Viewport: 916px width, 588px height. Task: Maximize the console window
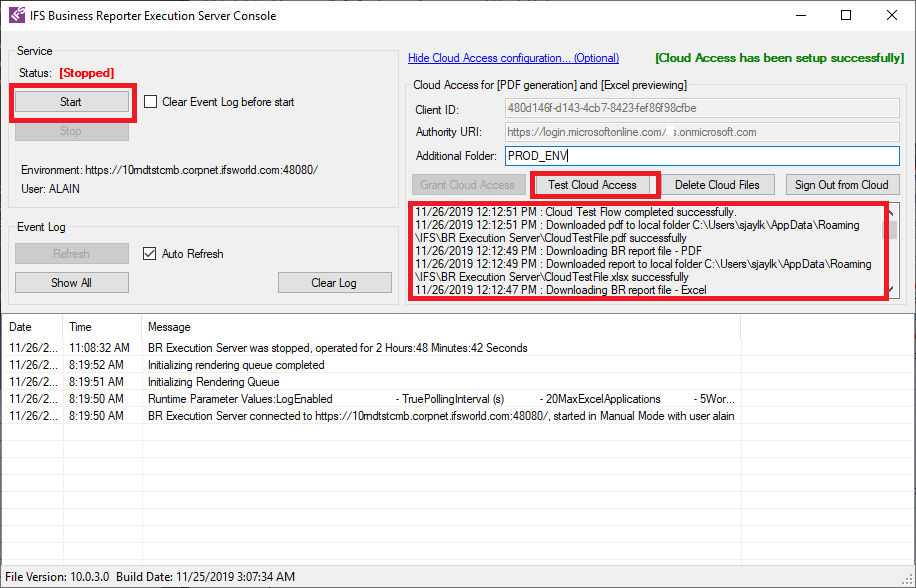pyautogui.click(x=846, y=16)
